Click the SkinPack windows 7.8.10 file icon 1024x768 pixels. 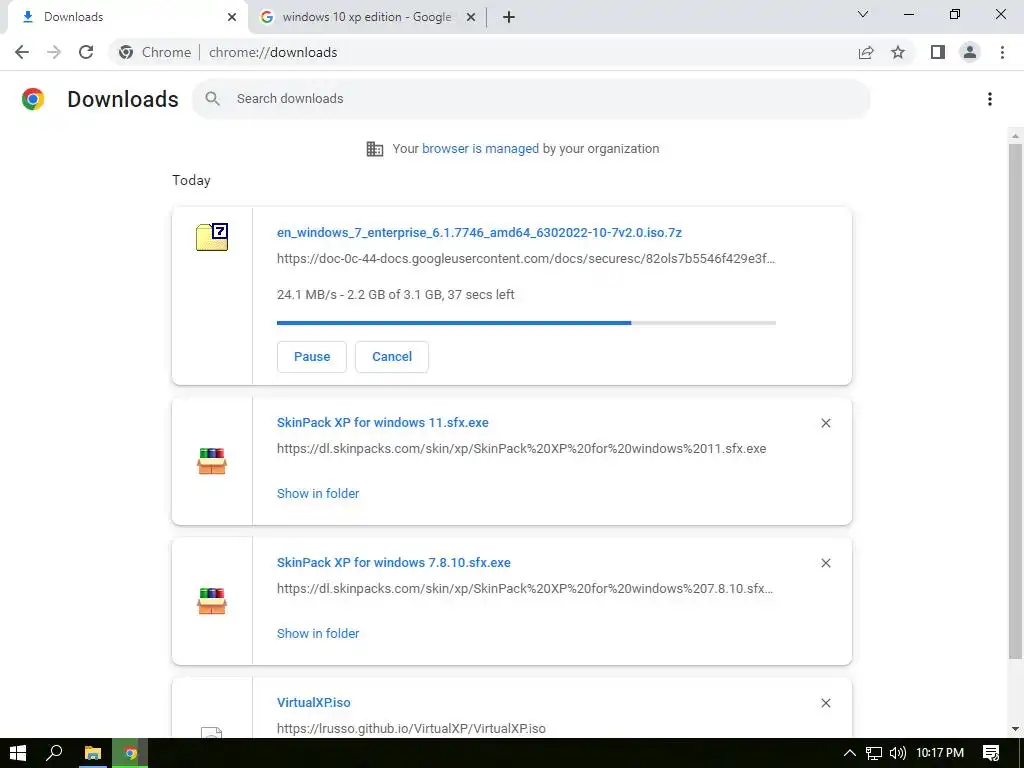[x=212, y=601]
